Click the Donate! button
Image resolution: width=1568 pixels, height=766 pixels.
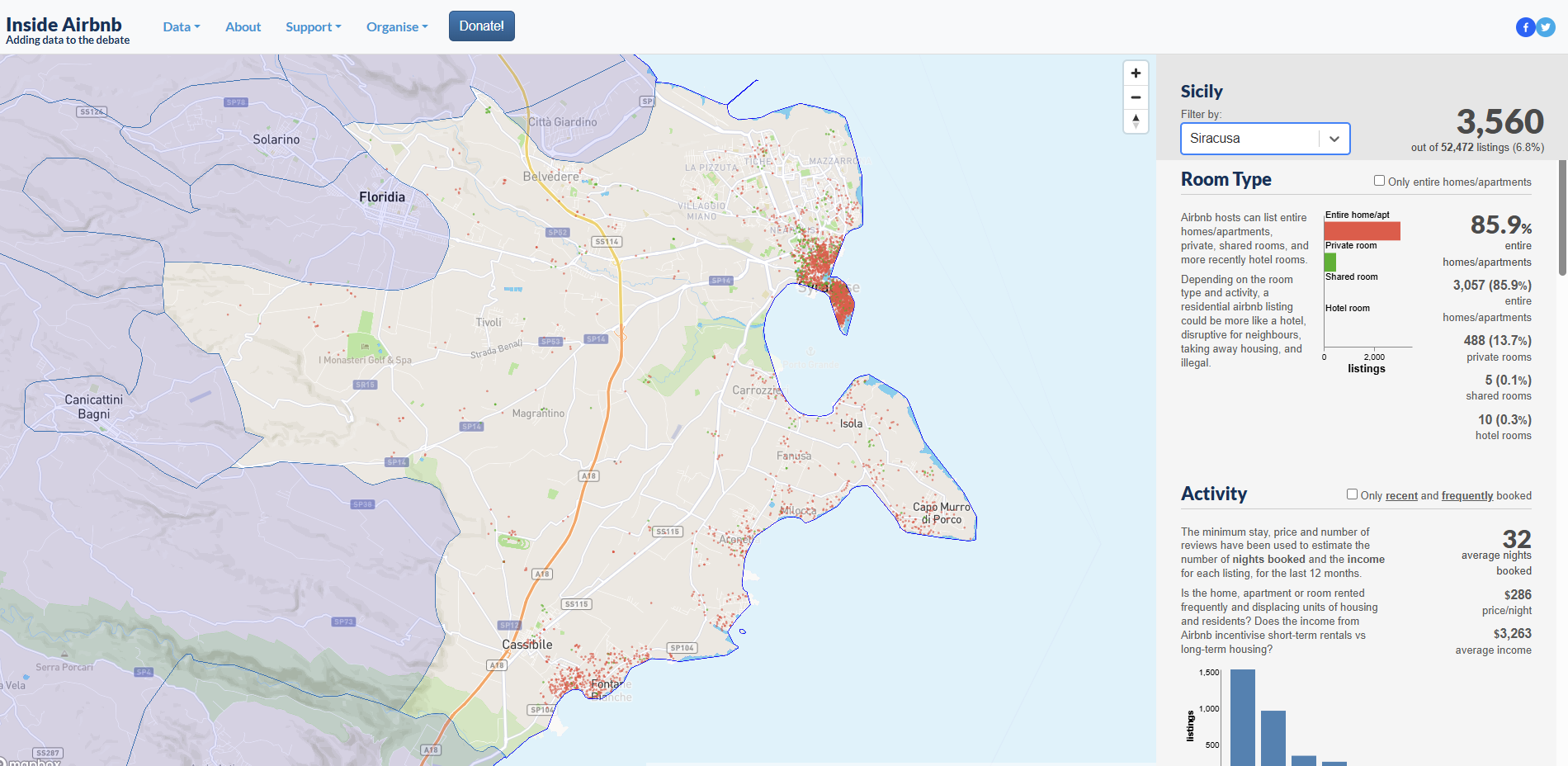482,26
